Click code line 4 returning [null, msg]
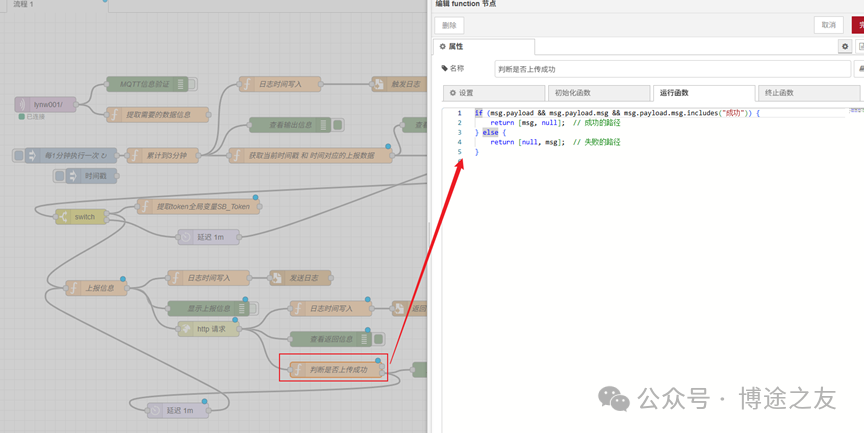This screenshot has height=433, width=864. pyautogui.click(x=555, y=142)
